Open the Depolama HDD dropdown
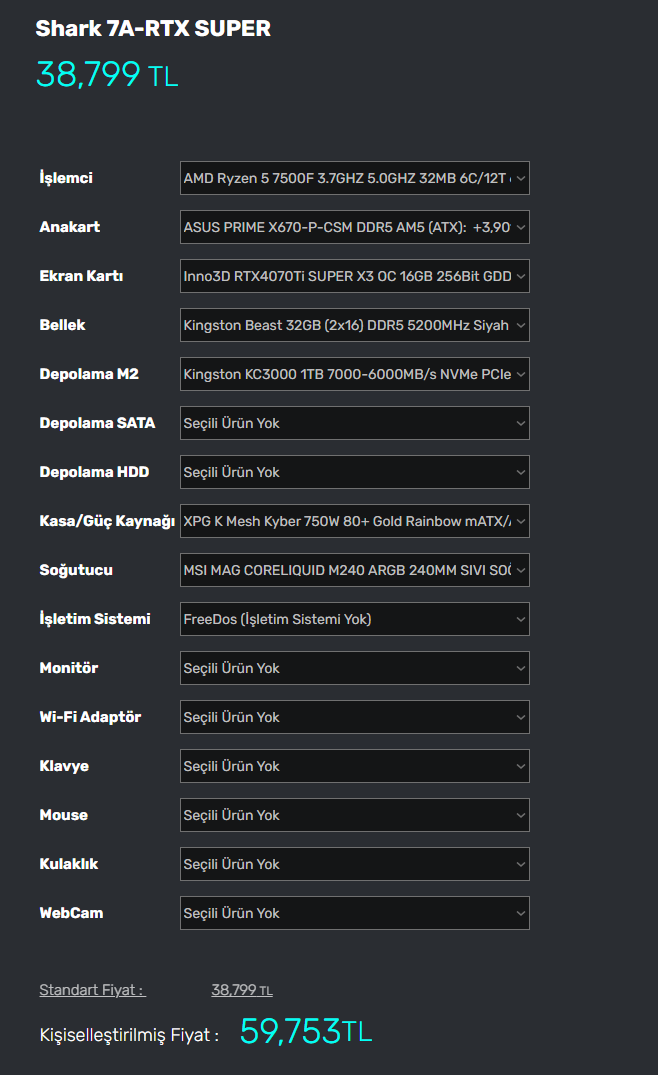 (354, 472)
